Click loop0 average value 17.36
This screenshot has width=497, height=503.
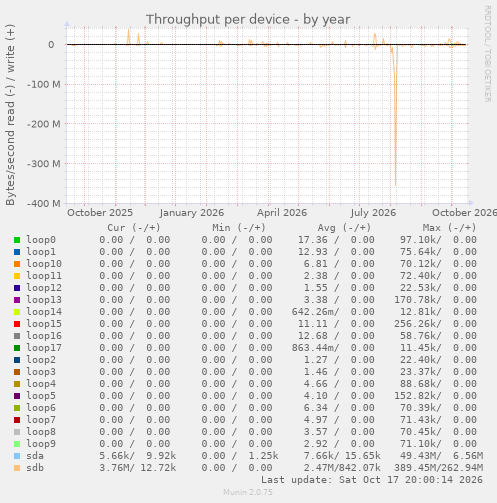point(313,240)
